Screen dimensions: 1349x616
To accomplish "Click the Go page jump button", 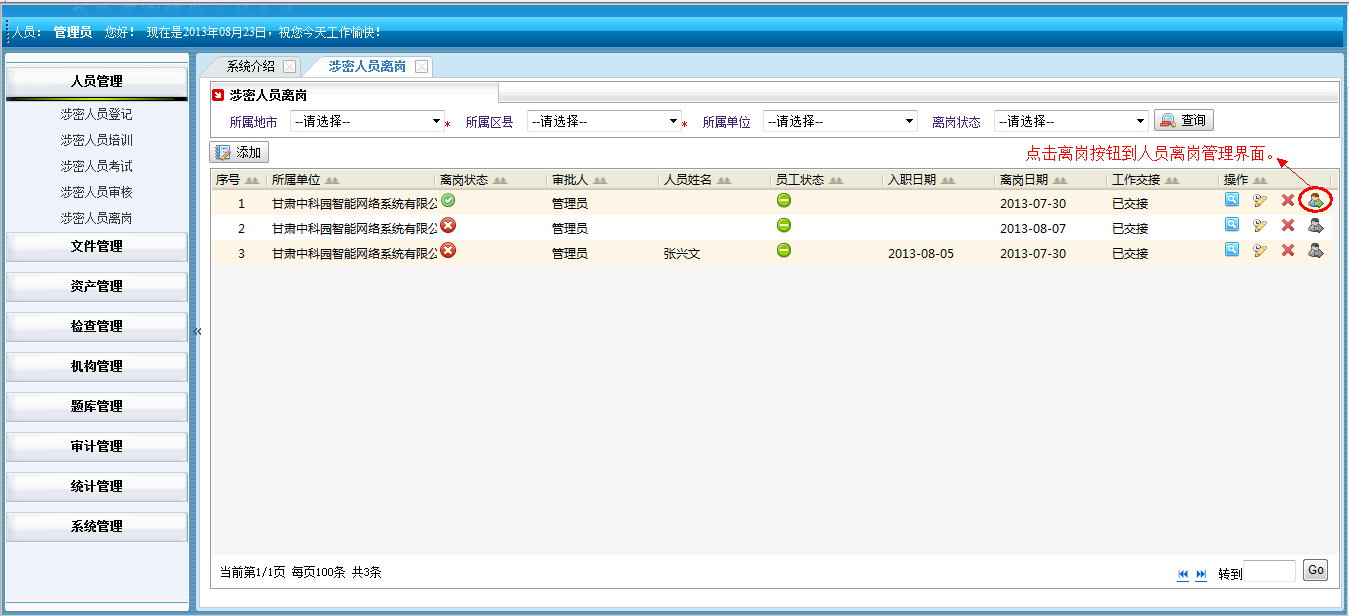I will [x=1316, y=571].
